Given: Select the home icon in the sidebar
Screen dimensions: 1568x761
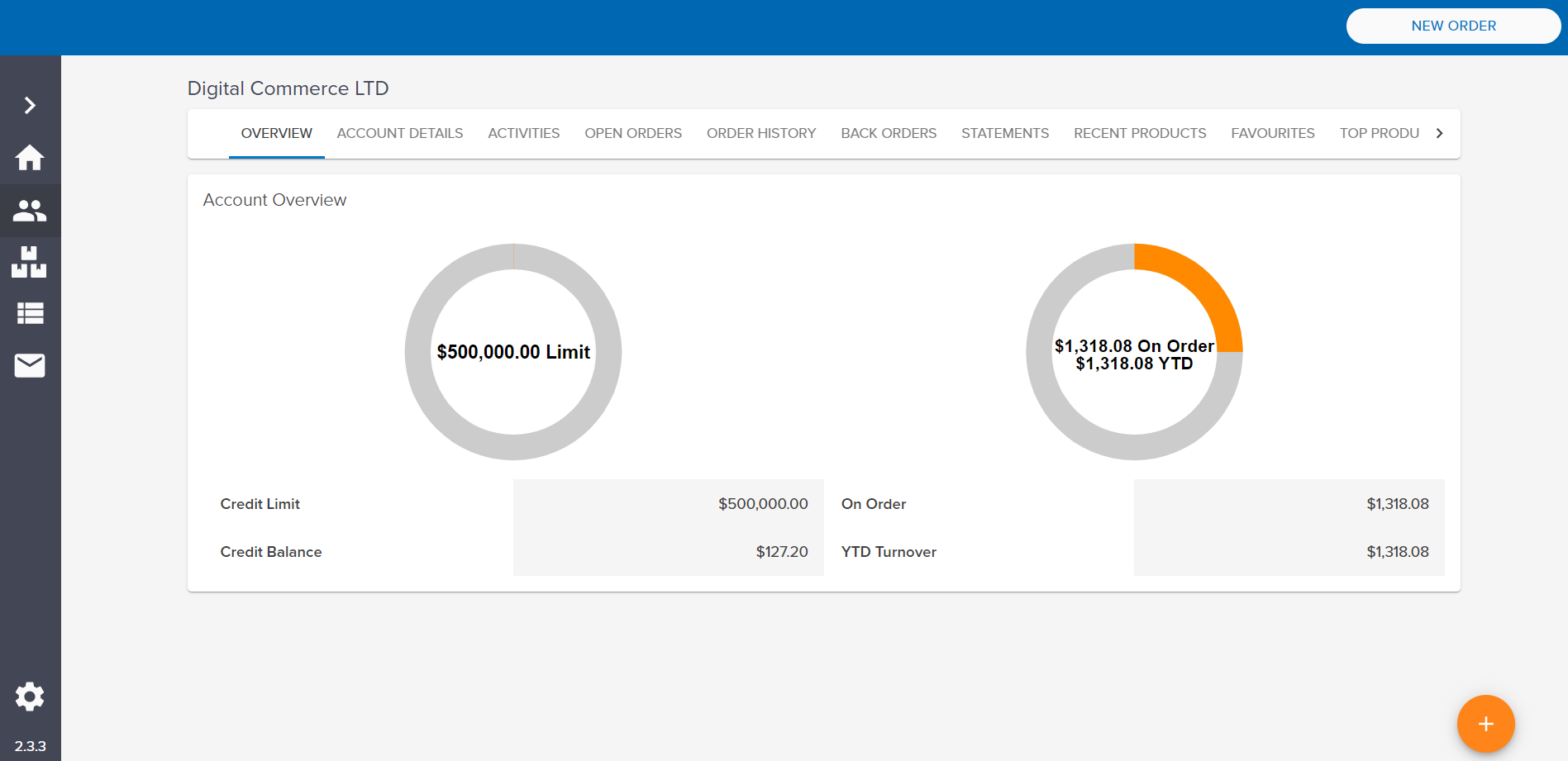Looking at the screenshot, I should coord(30,158).
